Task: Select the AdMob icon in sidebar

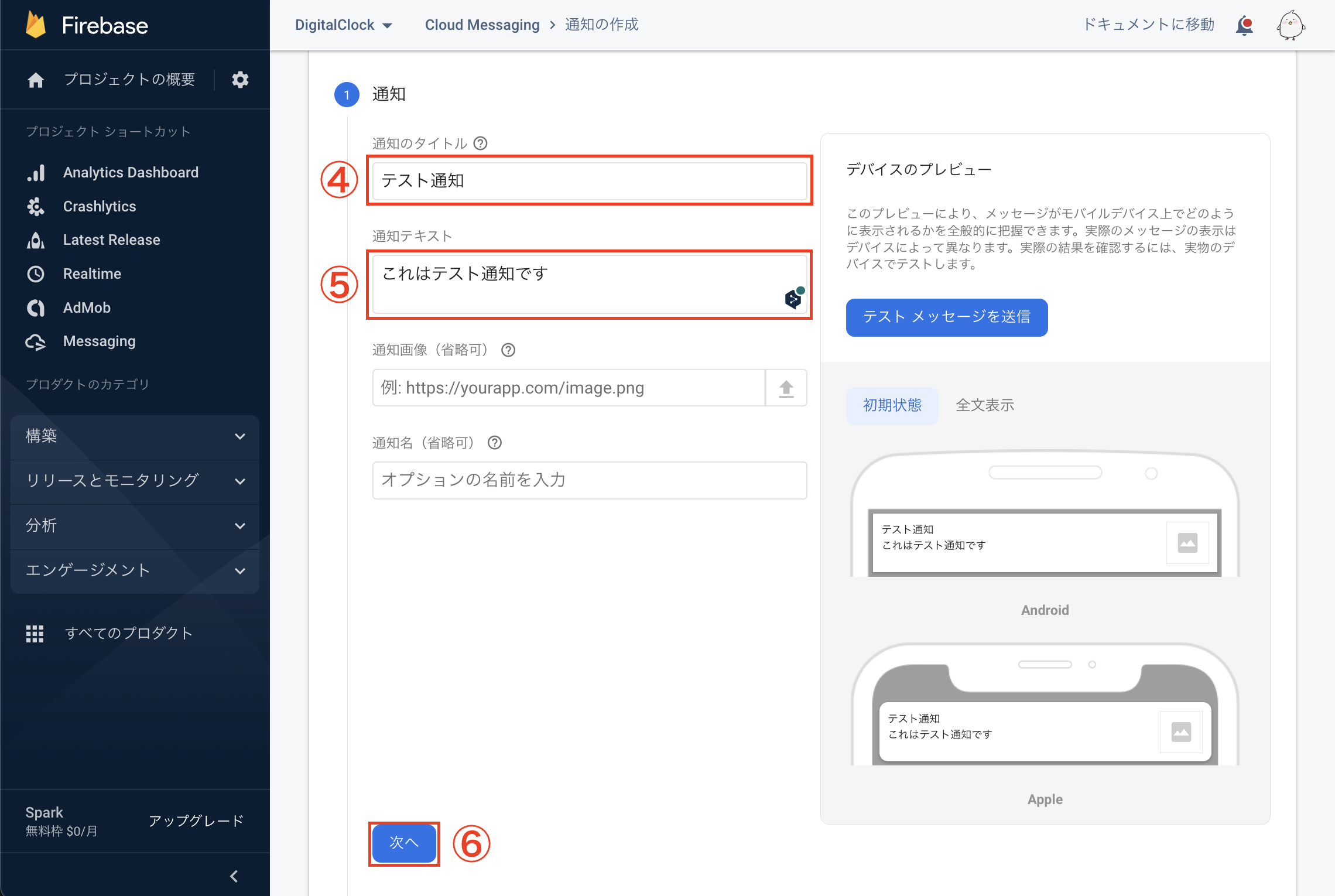Action: [36, 307]
